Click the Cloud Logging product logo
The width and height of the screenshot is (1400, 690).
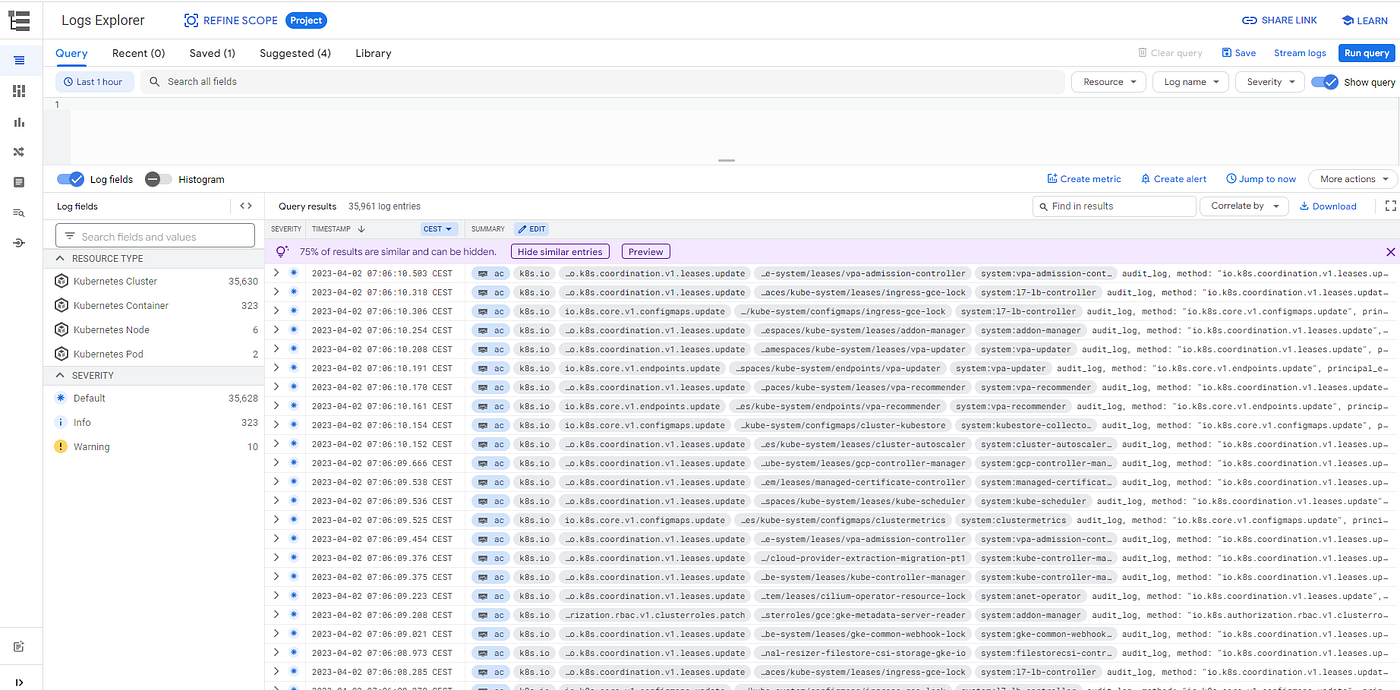[x=19, y=20]
